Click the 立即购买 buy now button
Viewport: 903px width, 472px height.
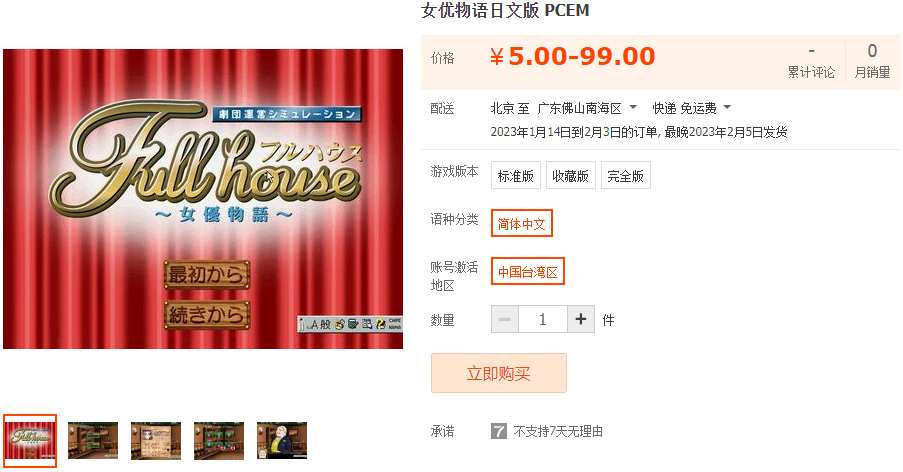coord(499,373)
